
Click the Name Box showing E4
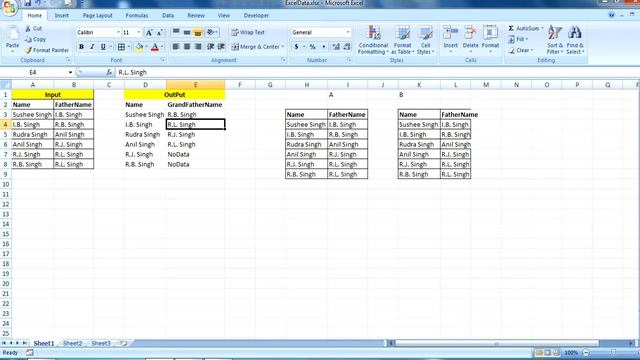[33, 72]
